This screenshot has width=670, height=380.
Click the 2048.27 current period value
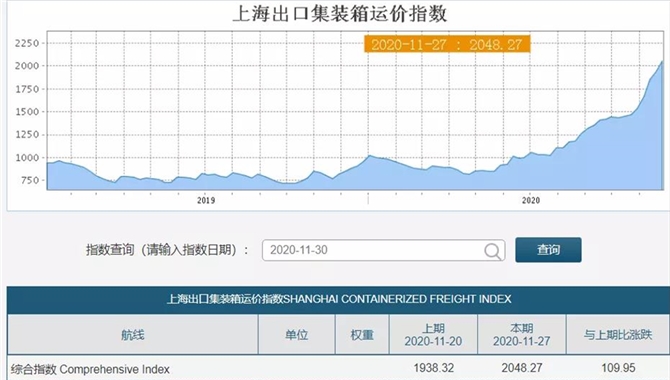[x=522, y=368]
